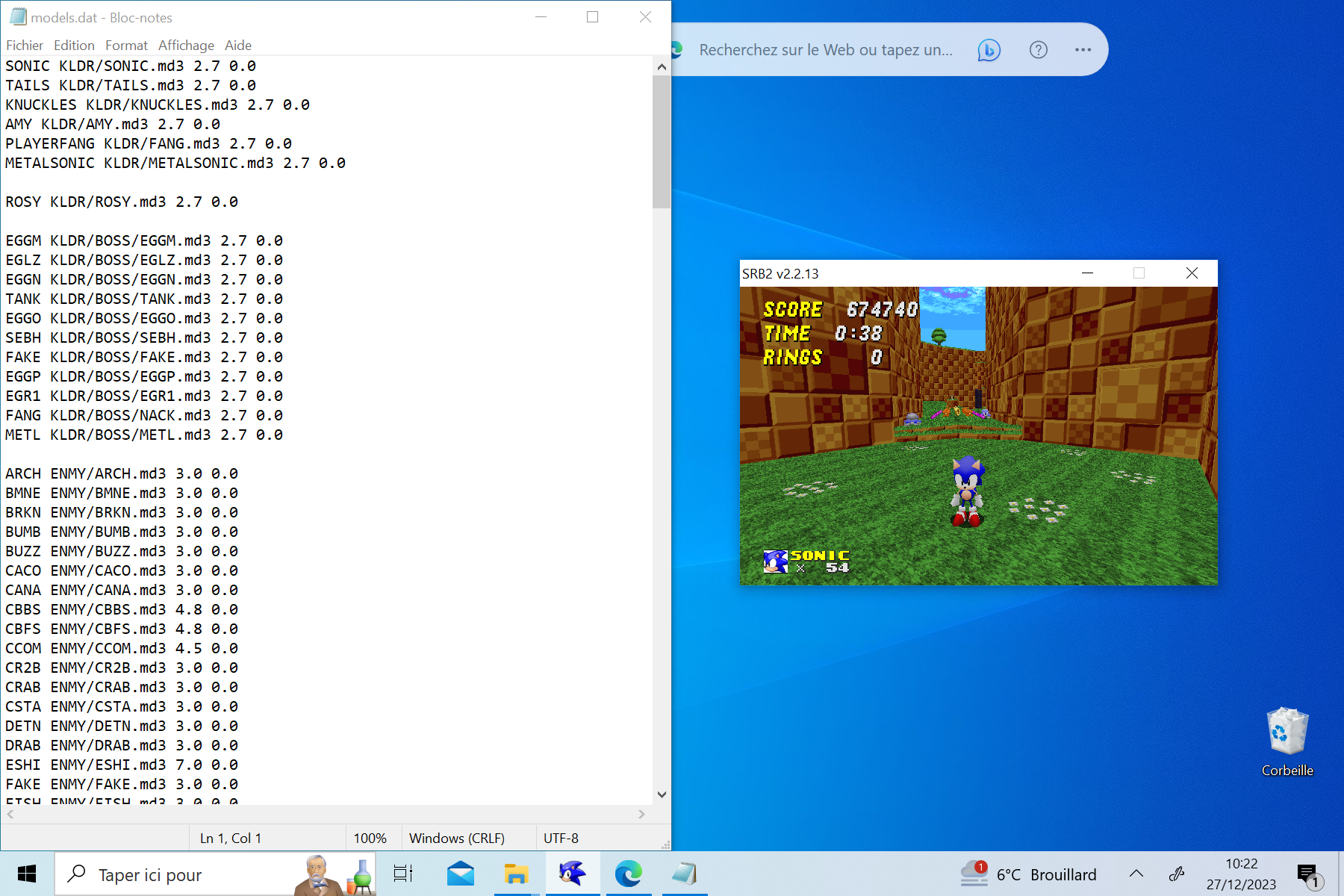Open the three-dots more options in the search bar
This screenshot has height=896, width=1344.
[x=1083, y=50]
